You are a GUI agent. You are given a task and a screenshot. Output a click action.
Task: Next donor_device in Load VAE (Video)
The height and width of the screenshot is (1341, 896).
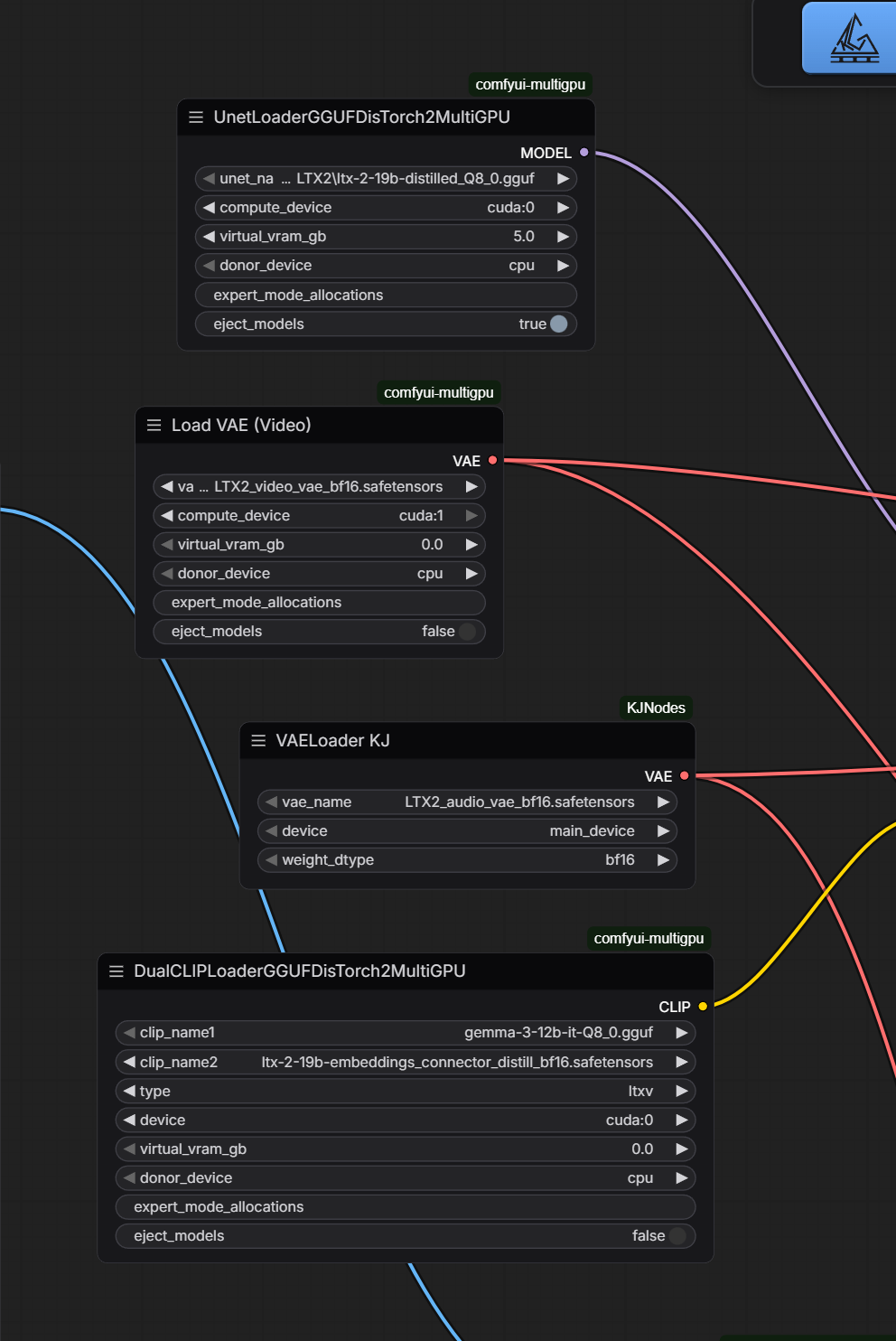(x=471, y=574)
